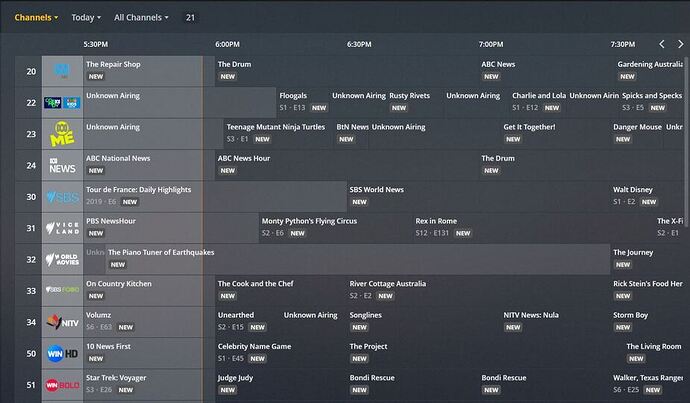Viewport: 690px width, 403px height.
Task: Open Storm Boy listing
Action: coord(647,322)
